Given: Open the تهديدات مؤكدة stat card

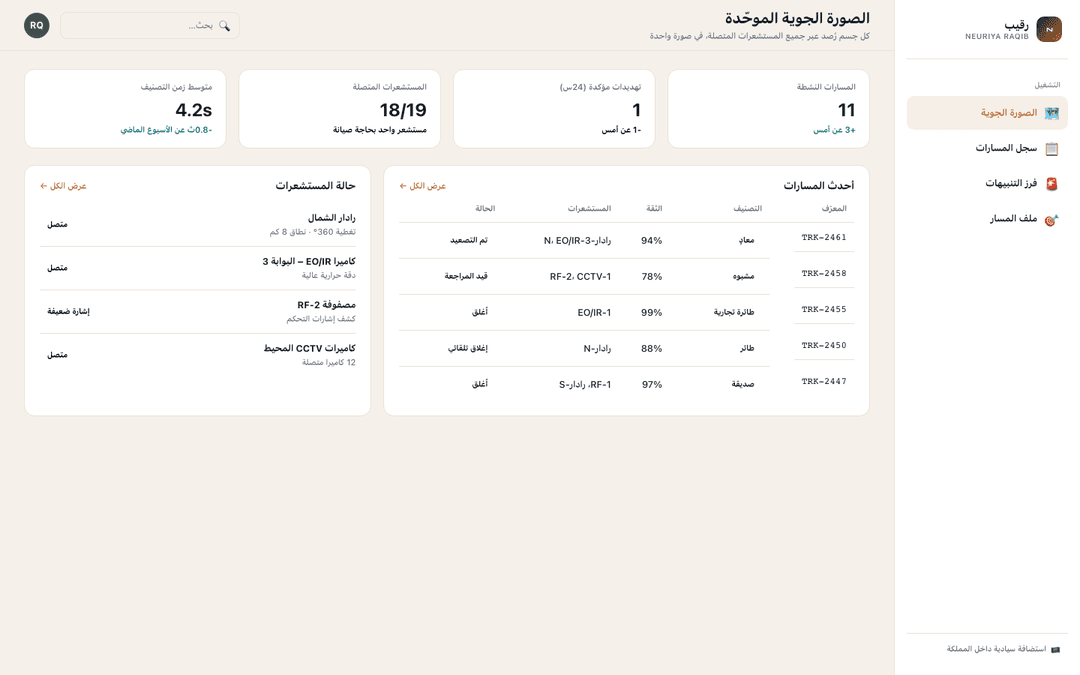Looking at the screenshot, I should point(554,109).
